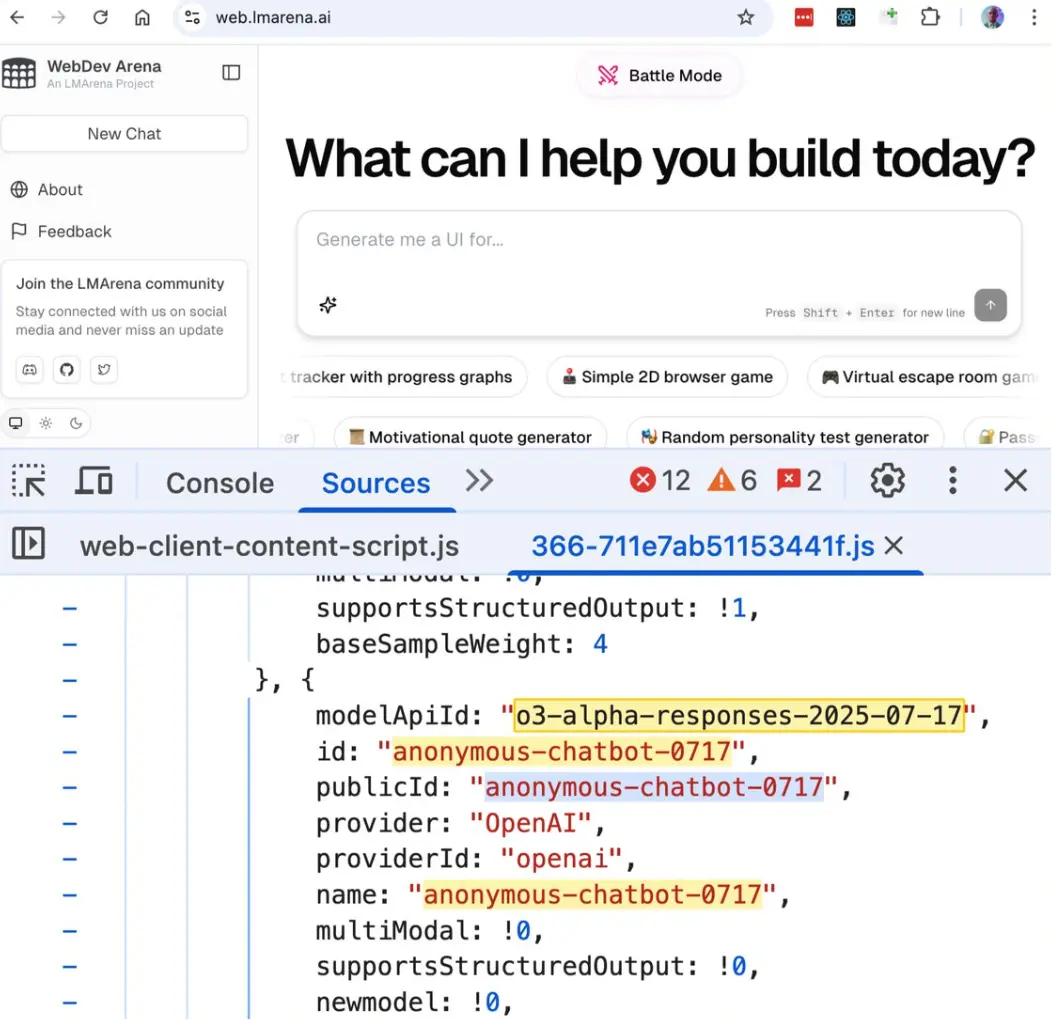Open the Battle Mode selector
Image resolution: width=1052 pixels, height=1020 pixels.
click(661, 75)
